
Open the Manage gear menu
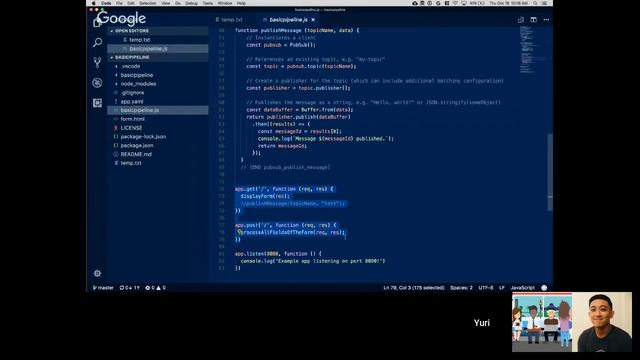[97, 273]
